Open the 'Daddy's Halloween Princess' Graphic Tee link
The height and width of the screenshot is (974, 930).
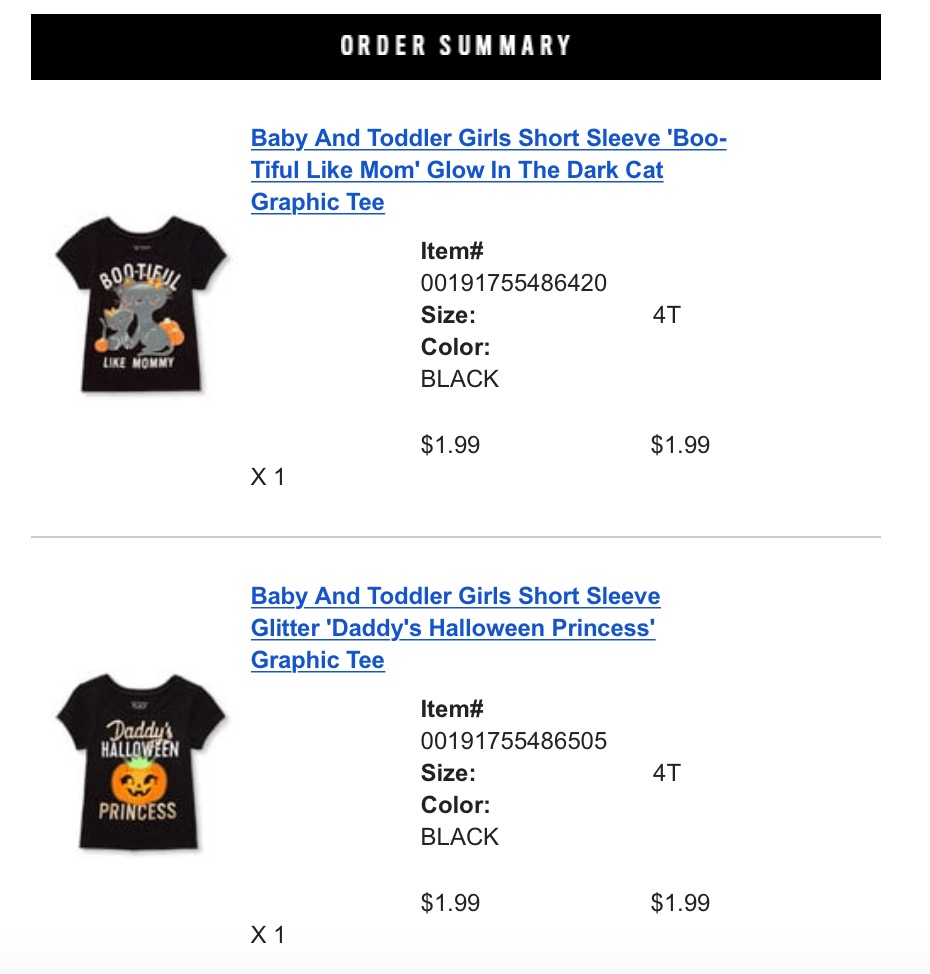(x=455, y=627)
